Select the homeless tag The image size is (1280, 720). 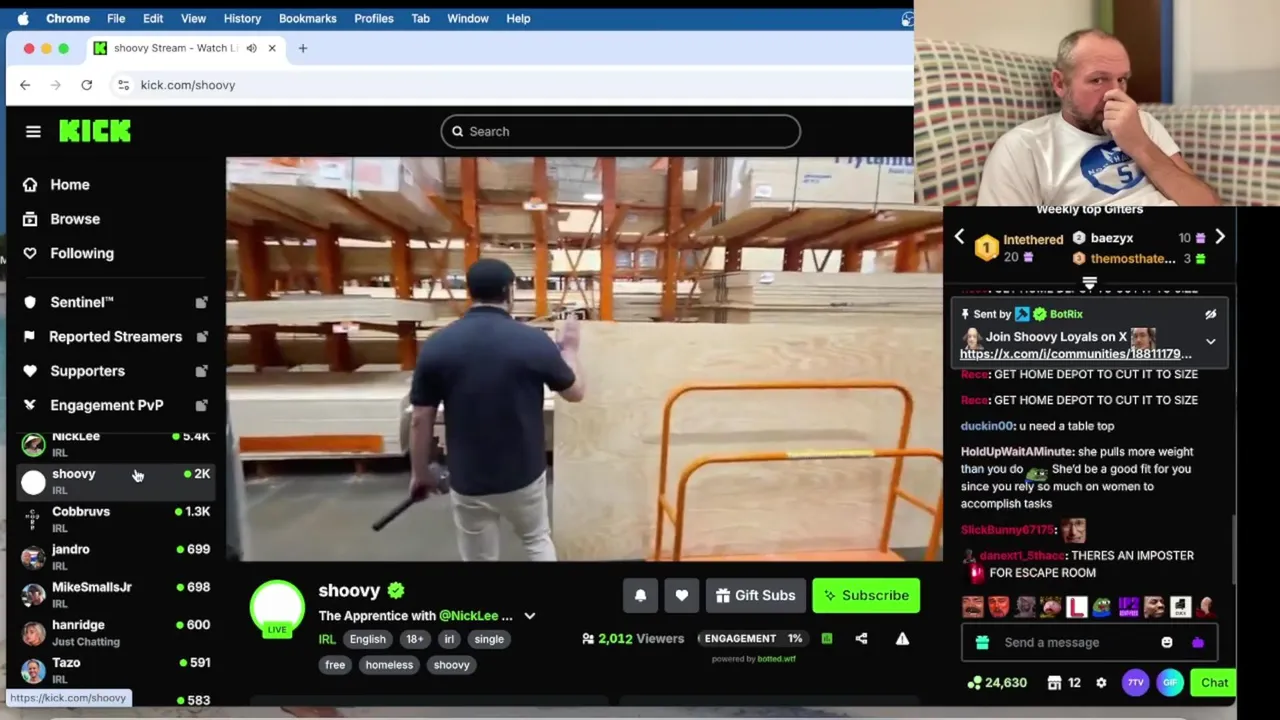click(389, 665)
